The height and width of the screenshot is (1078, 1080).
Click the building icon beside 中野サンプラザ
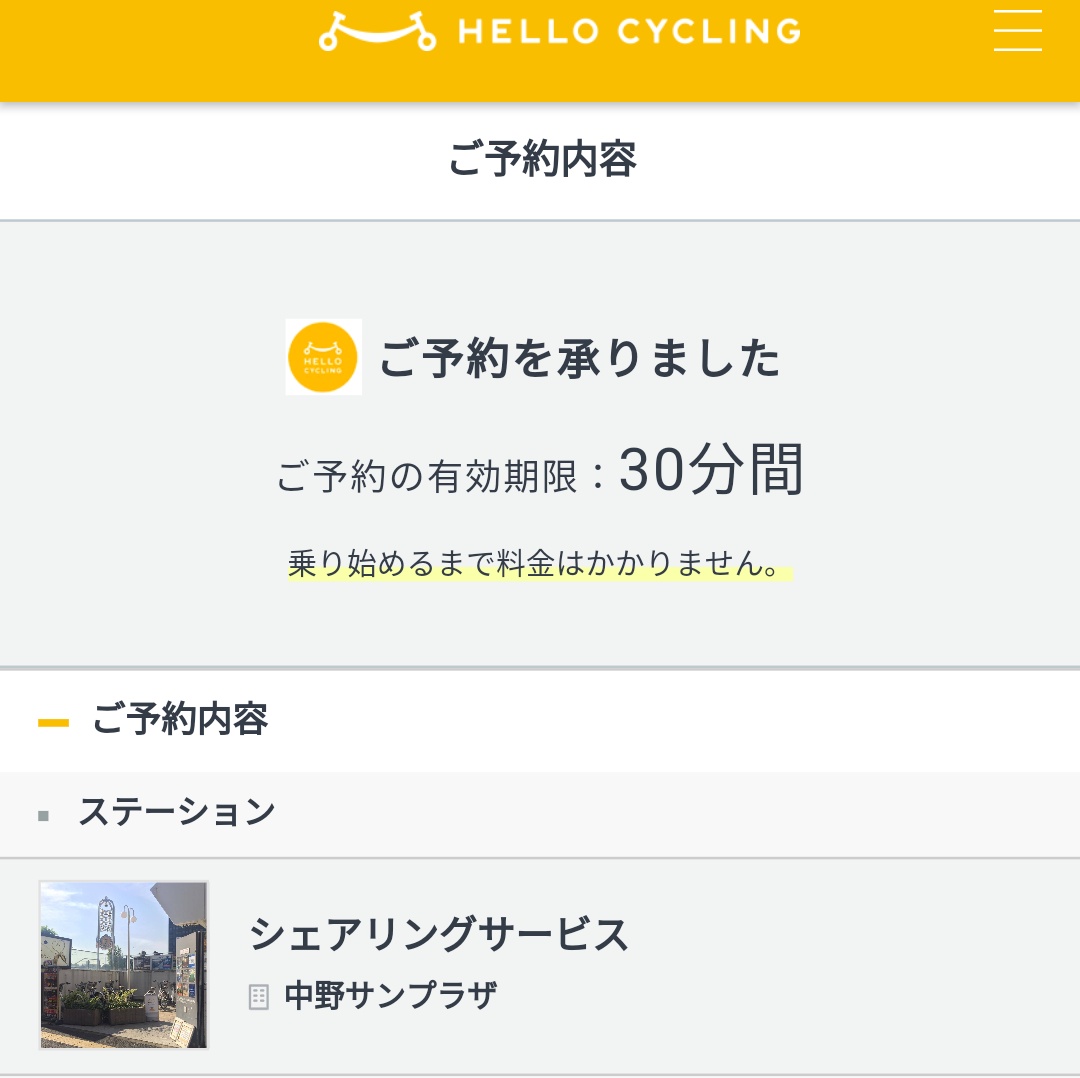tap(258, 997)
